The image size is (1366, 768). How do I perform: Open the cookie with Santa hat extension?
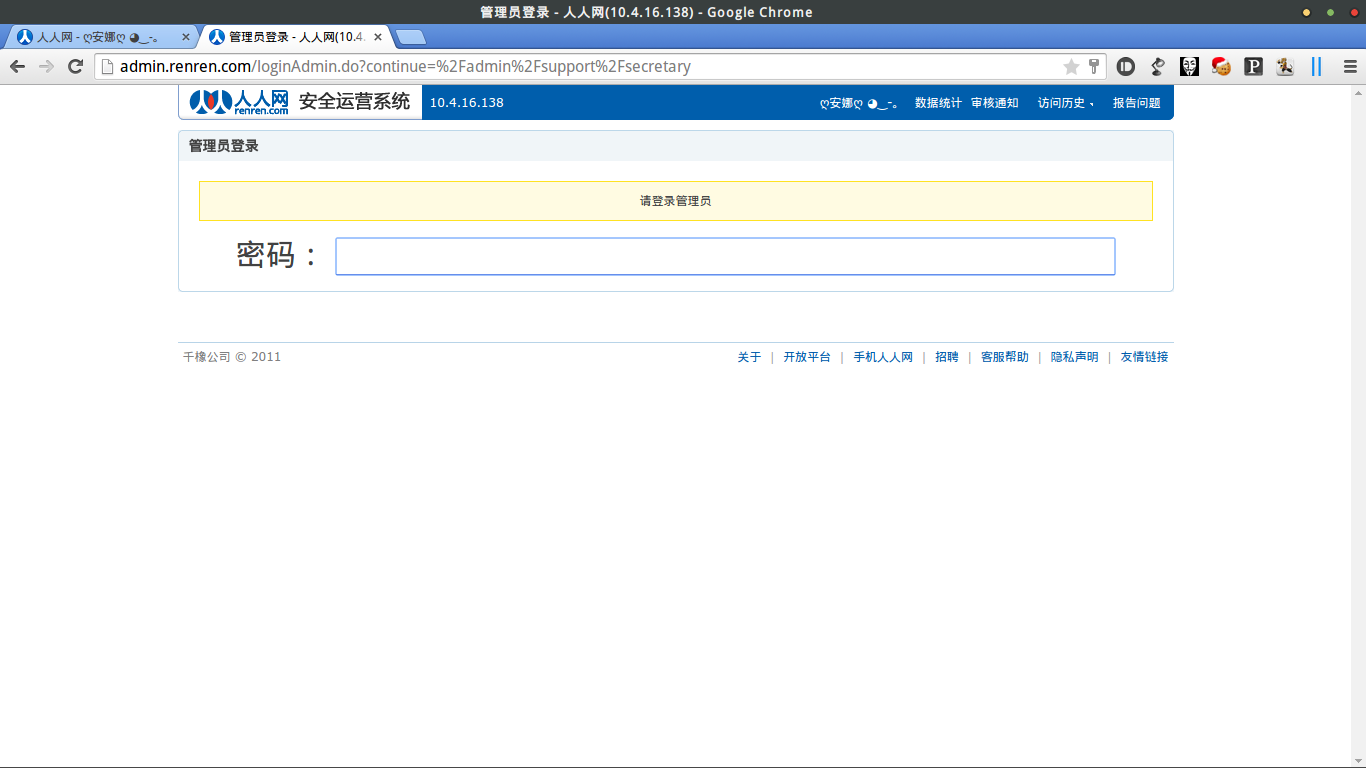[x=1221, y=67]
